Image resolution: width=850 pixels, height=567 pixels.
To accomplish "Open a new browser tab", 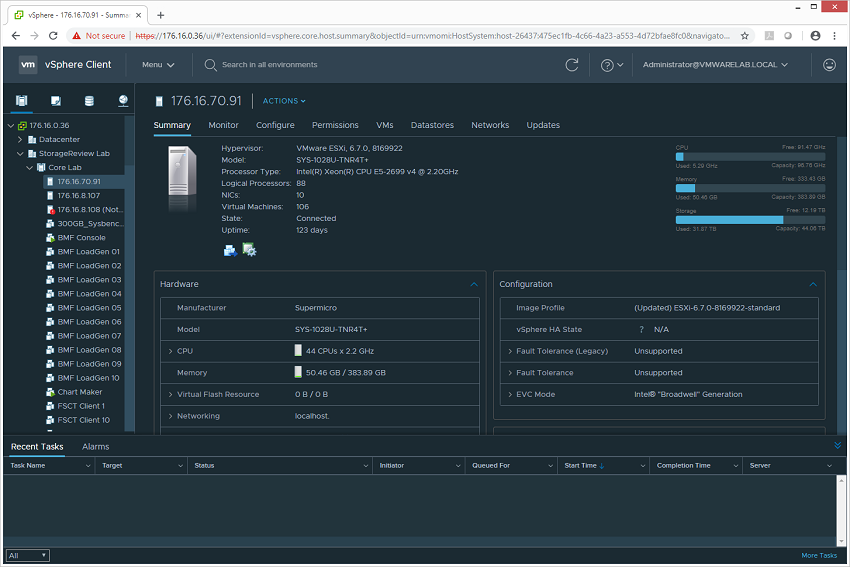I will point(160,15).
